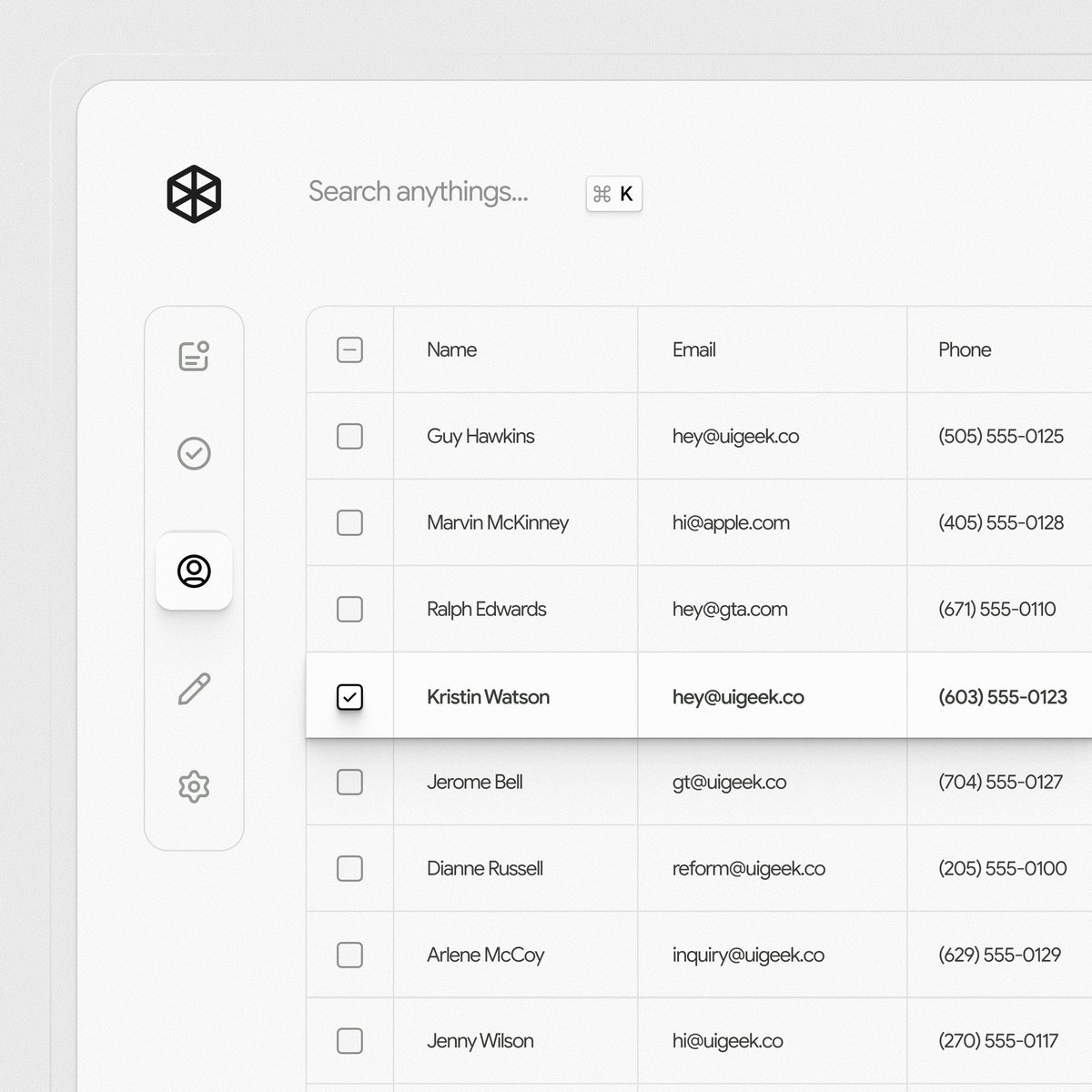
Task: Click Kristin Watson's email hey@uigeek.co
Action: [738, 698]
